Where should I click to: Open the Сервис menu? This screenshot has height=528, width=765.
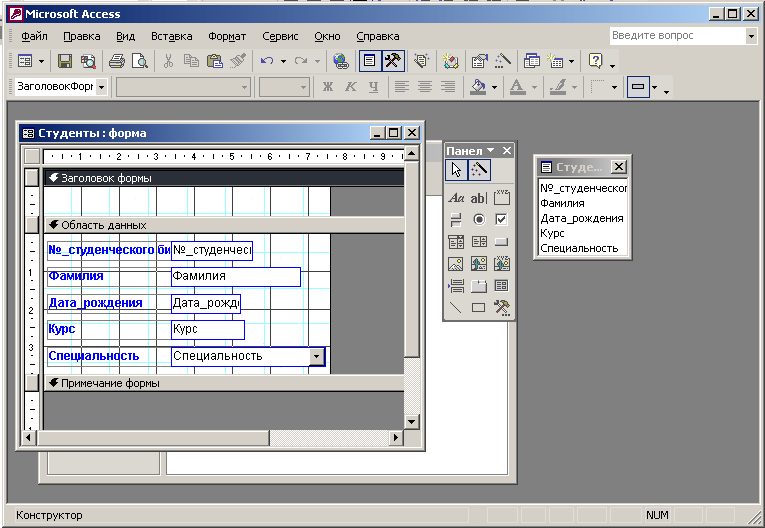coord(280,36)
